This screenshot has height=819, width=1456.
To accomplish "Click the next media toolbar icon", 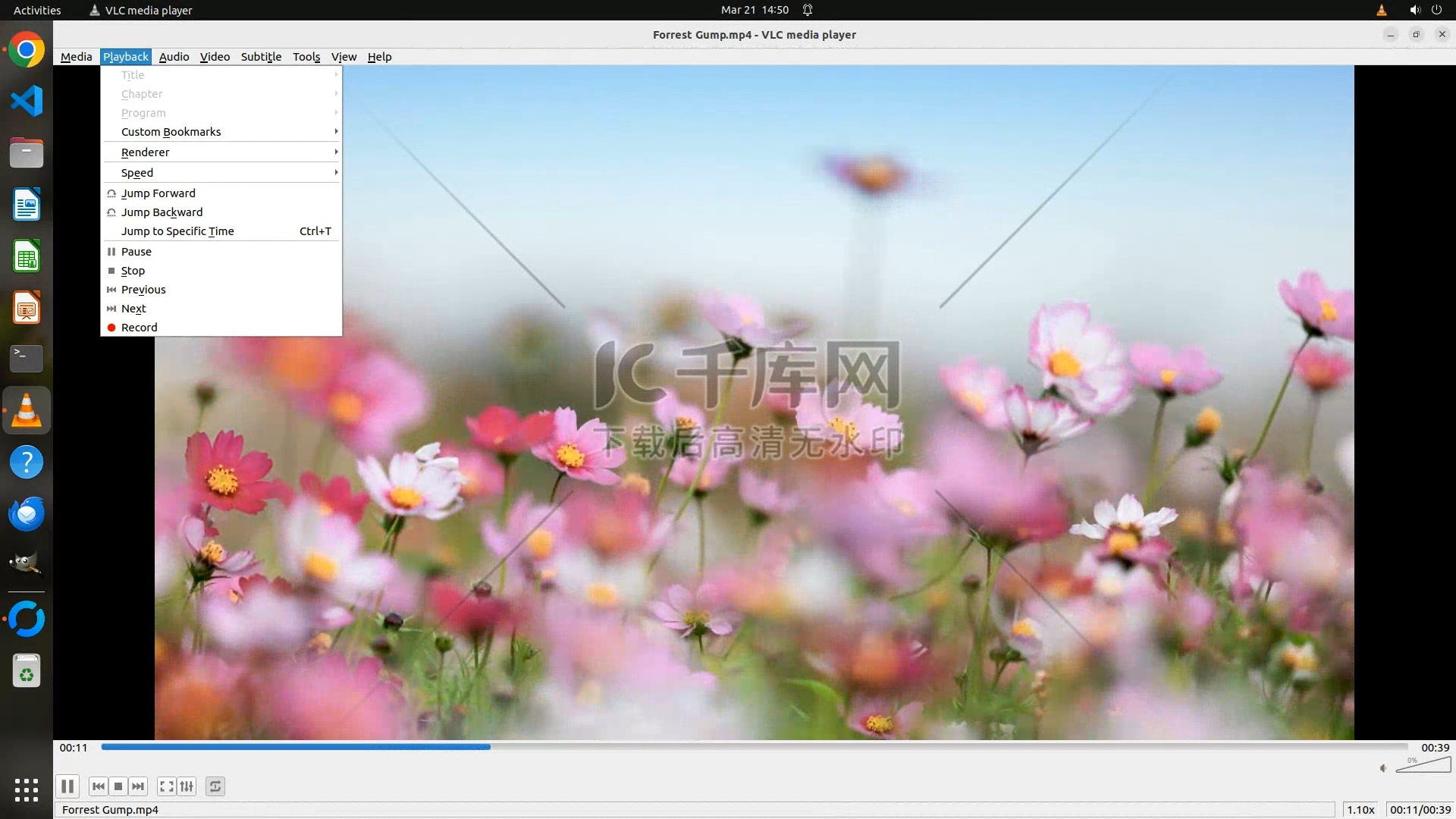I will (x=138, y=786).
